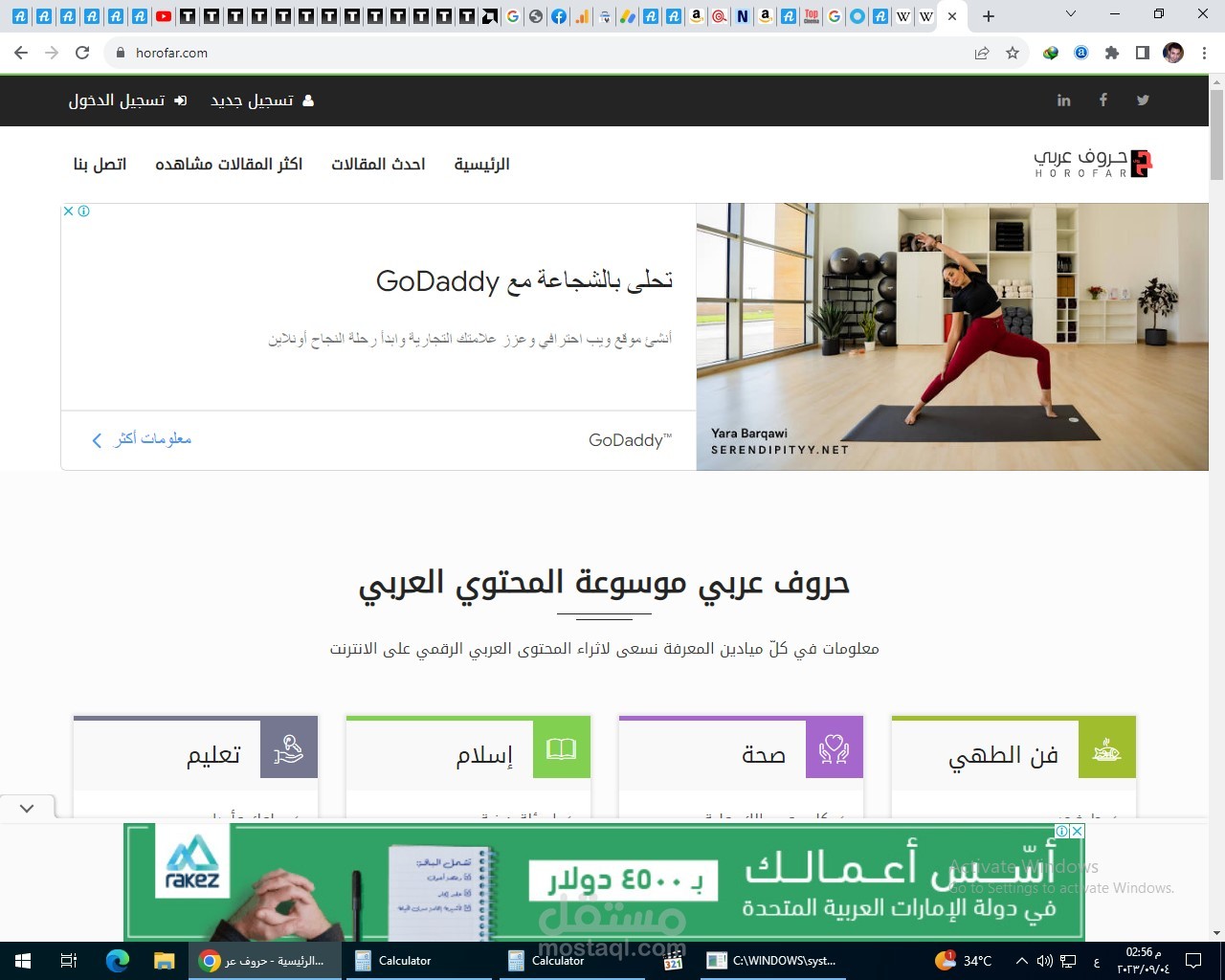1225x980 pixels.
Task: Open the صحة category heading
Action: click(764, 756)
